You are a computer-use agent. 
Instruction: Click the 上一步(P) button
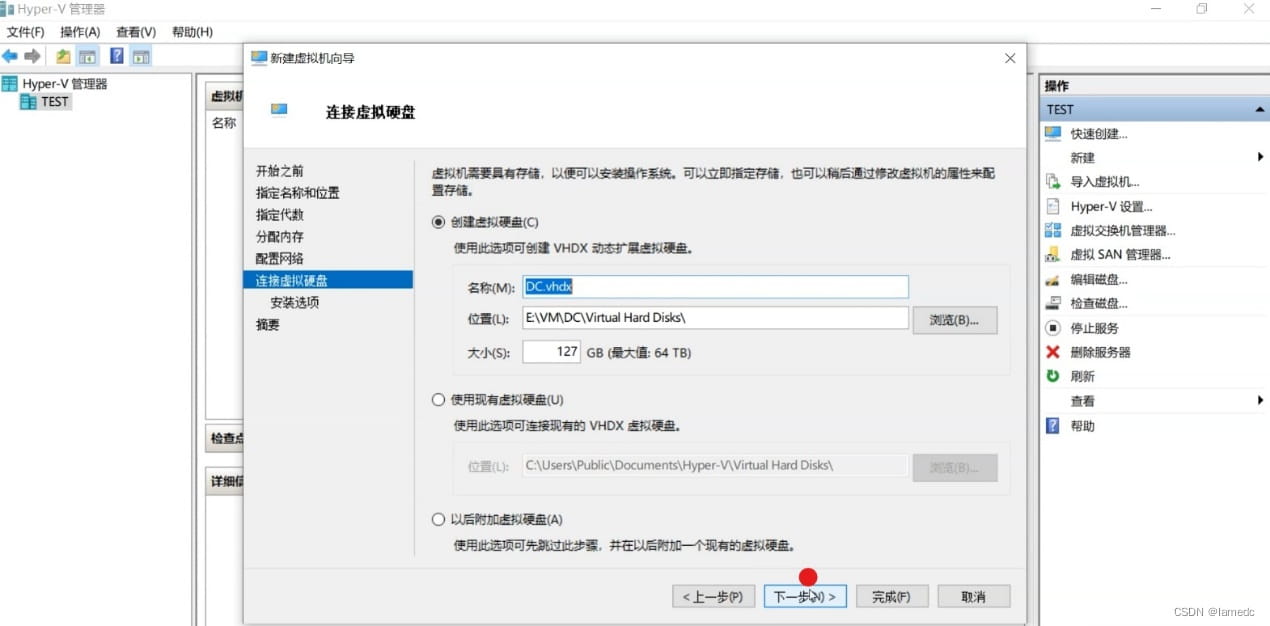coord(712,597)
